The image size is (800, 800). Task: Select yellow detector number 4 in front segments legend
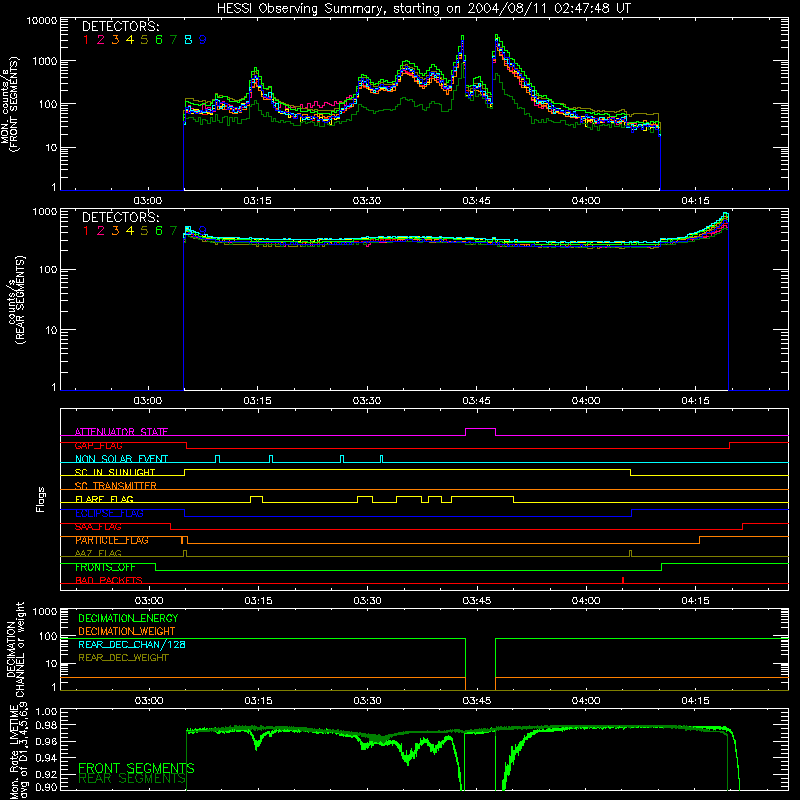click(130, 40)
